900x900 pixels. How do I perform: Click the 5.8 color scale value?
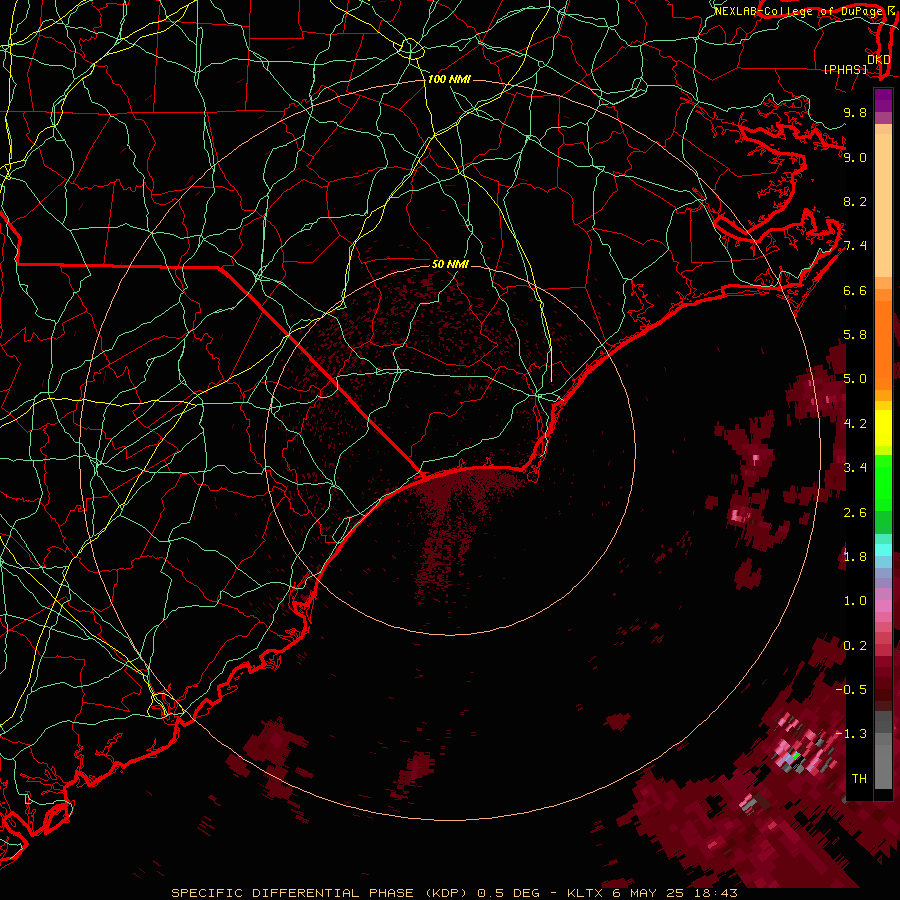click(x=855, y=335)
